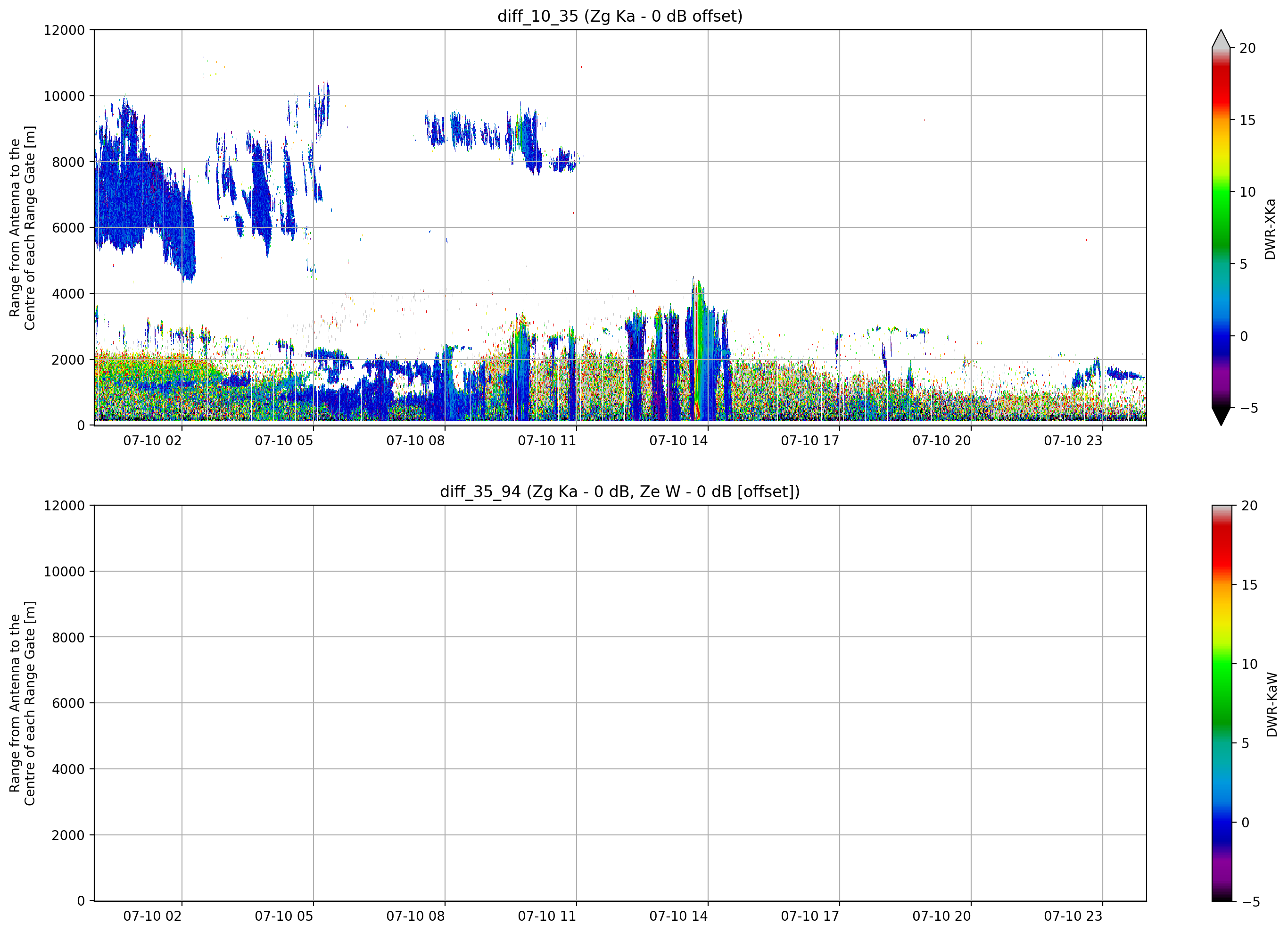Click the upward arrow atop the DWR-XKa colorbar
This screenshot has width=1288, height=933.
[x=1221, y=39]
